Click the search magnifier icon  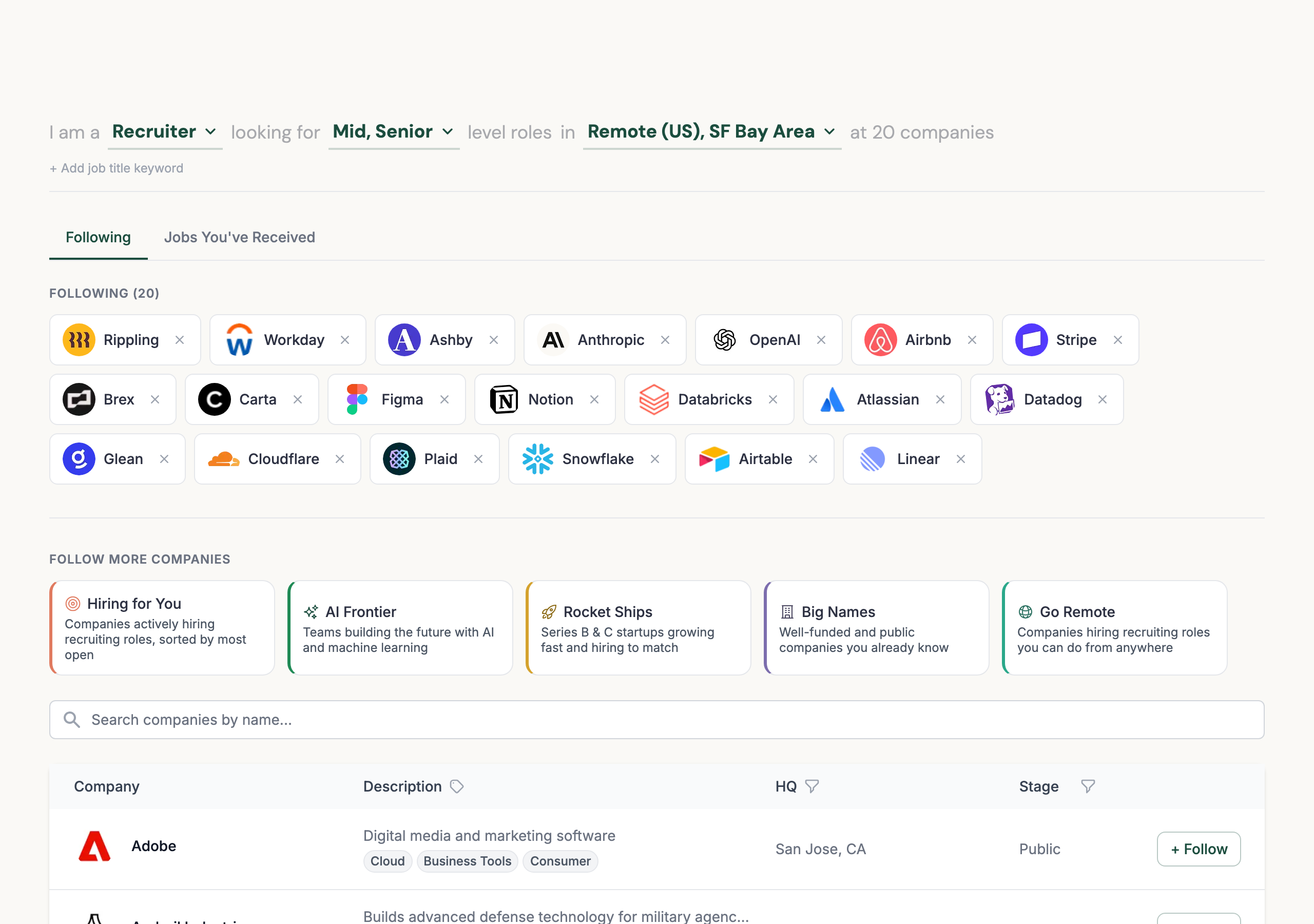pyautogui.click(x=72, y=720)
